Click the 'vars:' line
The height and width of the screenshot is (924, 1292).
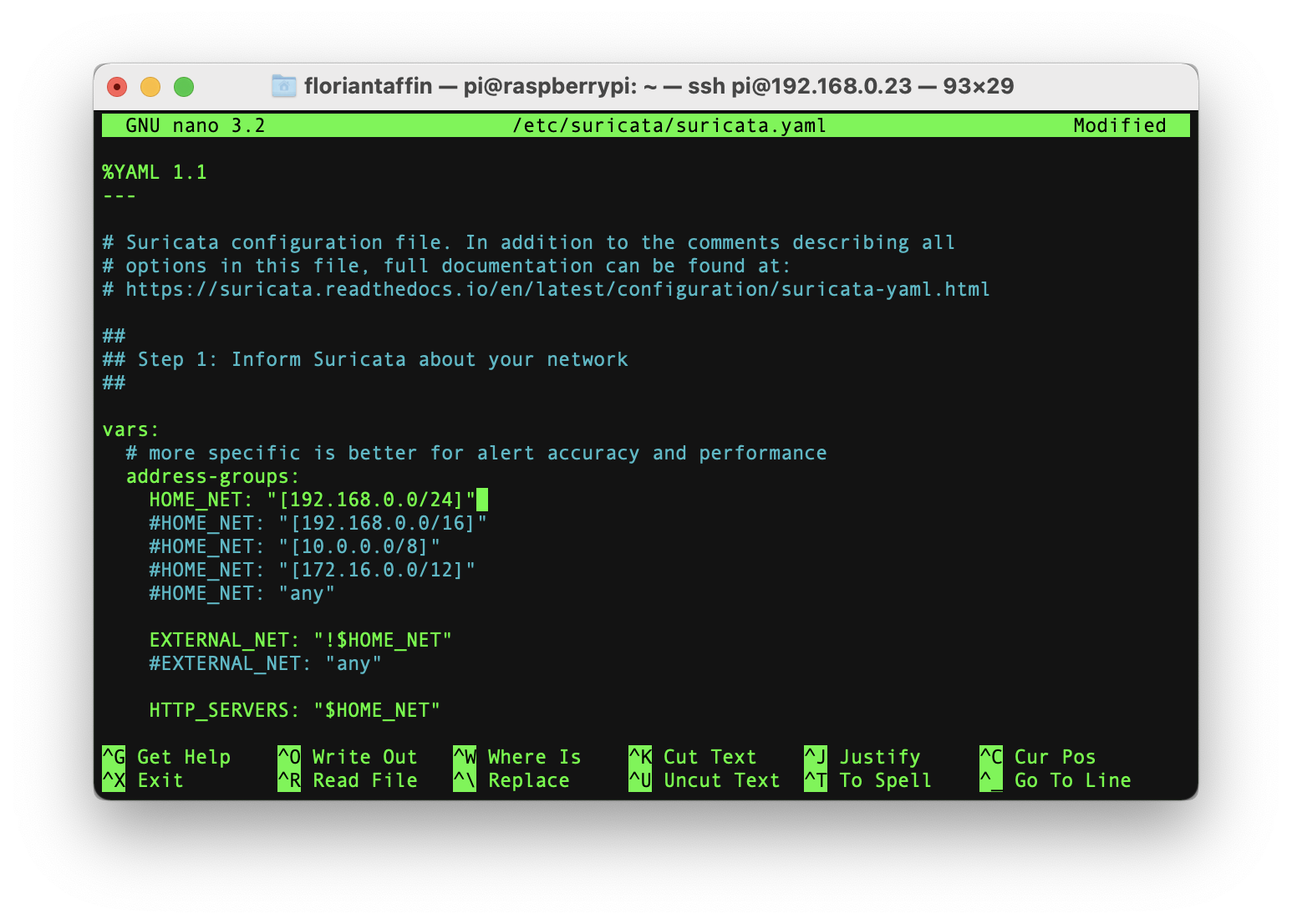[x=131, y=429]
